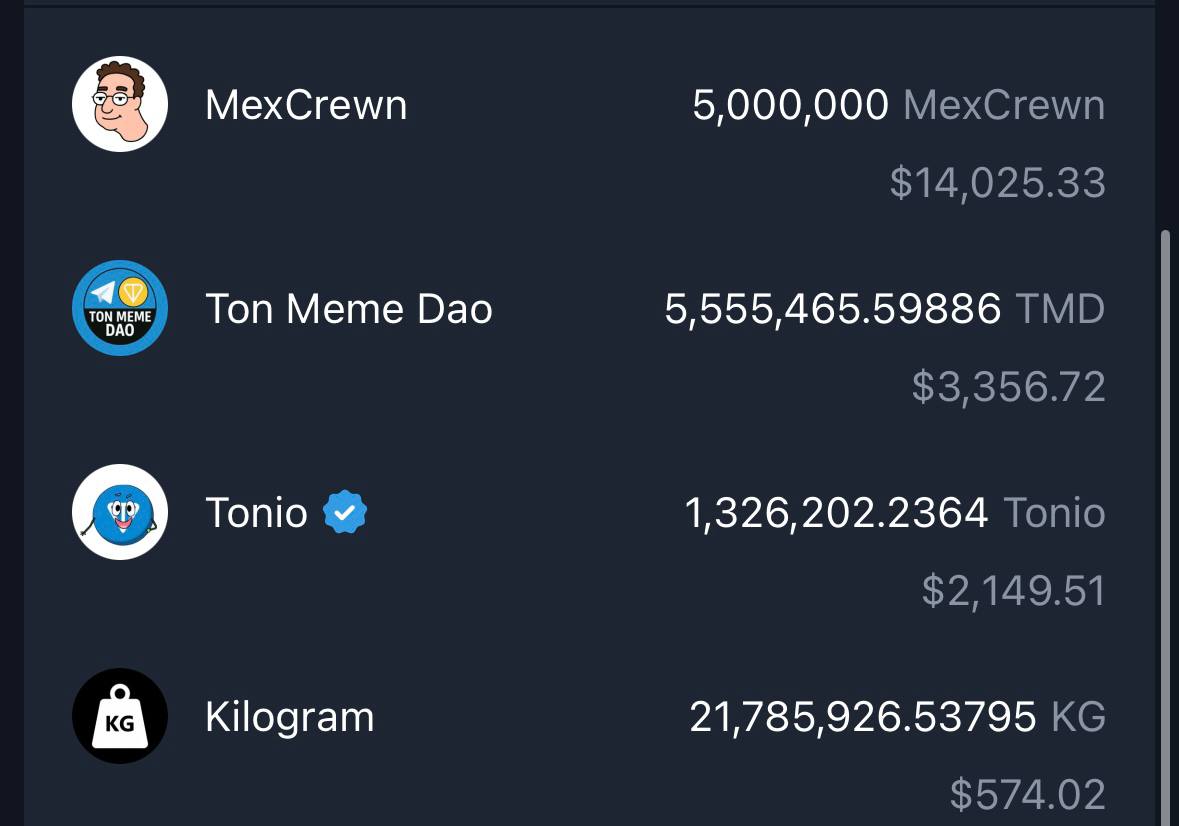1179x826 pixels.
Task: Select the Kilogram KG weight icon
Action: [x=120, y=716]
